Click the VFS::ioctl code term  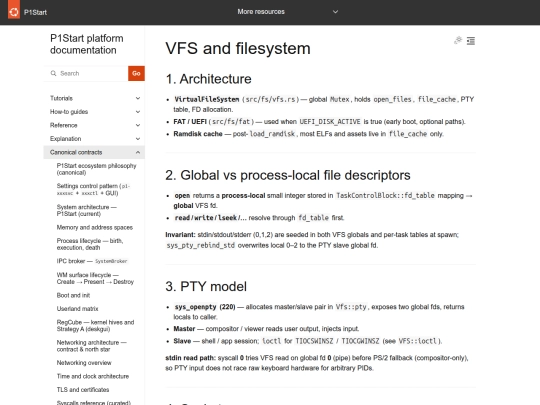click(418, 341)
